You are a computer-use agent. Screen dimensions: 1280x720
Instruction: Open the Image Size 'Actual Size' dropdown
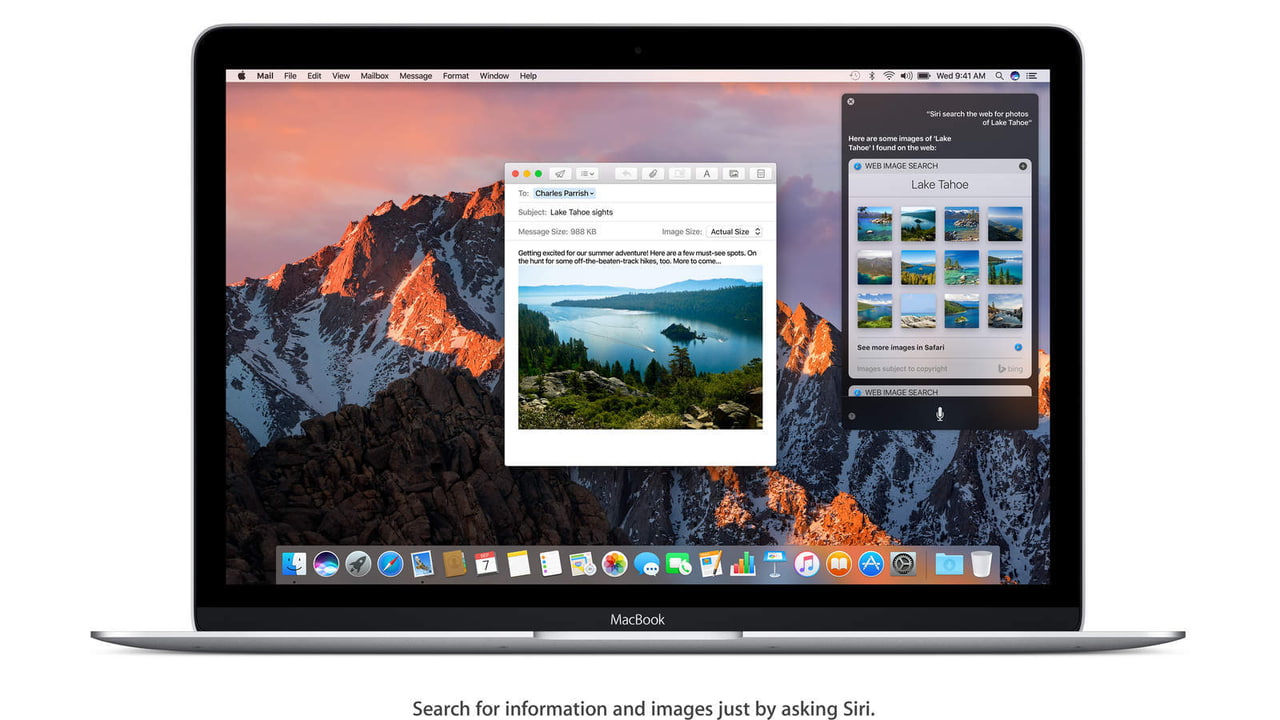[x=735, y=232]
